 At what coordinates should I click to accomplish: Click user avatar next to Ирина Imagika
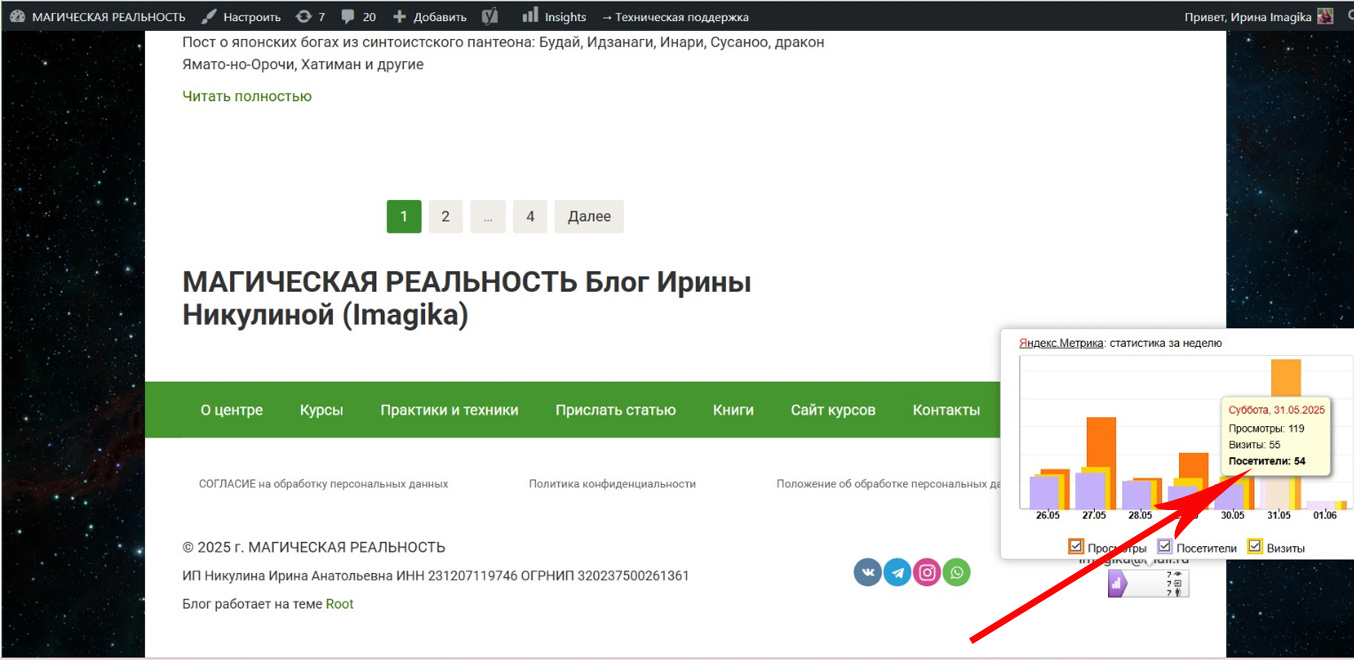(1325, 17)
